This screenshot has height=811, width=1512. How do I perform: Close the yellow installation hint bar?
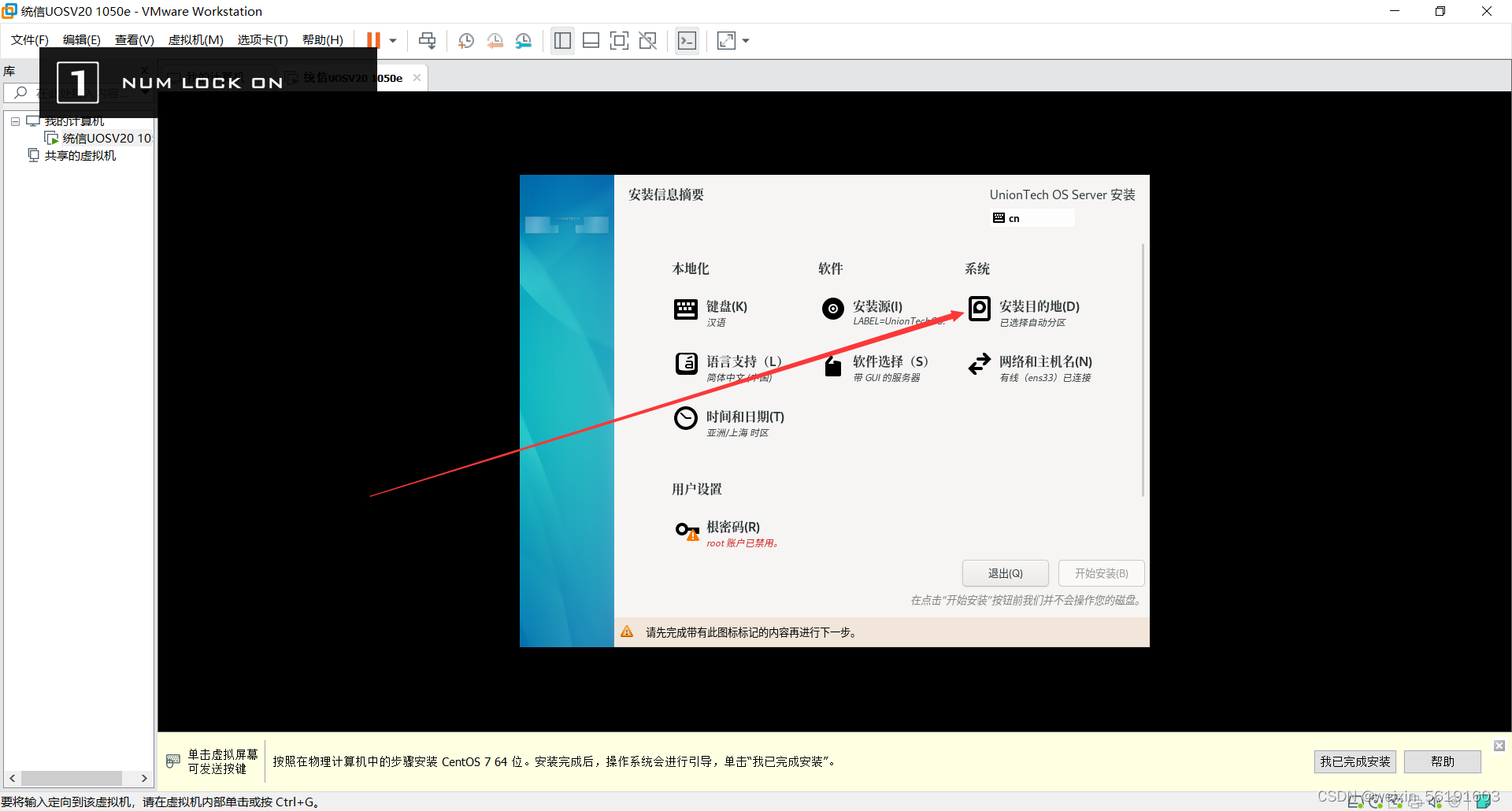coord(1499,745)
